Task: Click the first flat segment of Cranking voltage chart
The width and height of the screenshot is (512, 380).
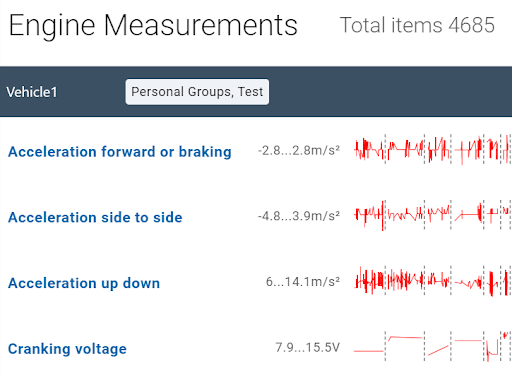Action: click(x=369, y=351)
